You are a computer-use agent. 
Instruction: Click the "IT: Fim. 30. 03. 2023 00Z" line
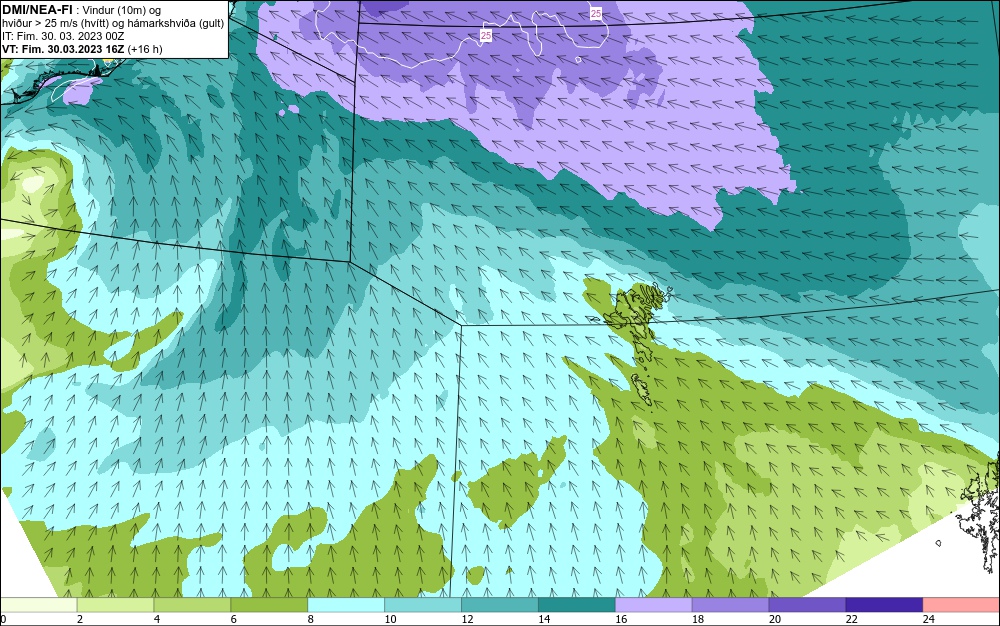point(63,36)
